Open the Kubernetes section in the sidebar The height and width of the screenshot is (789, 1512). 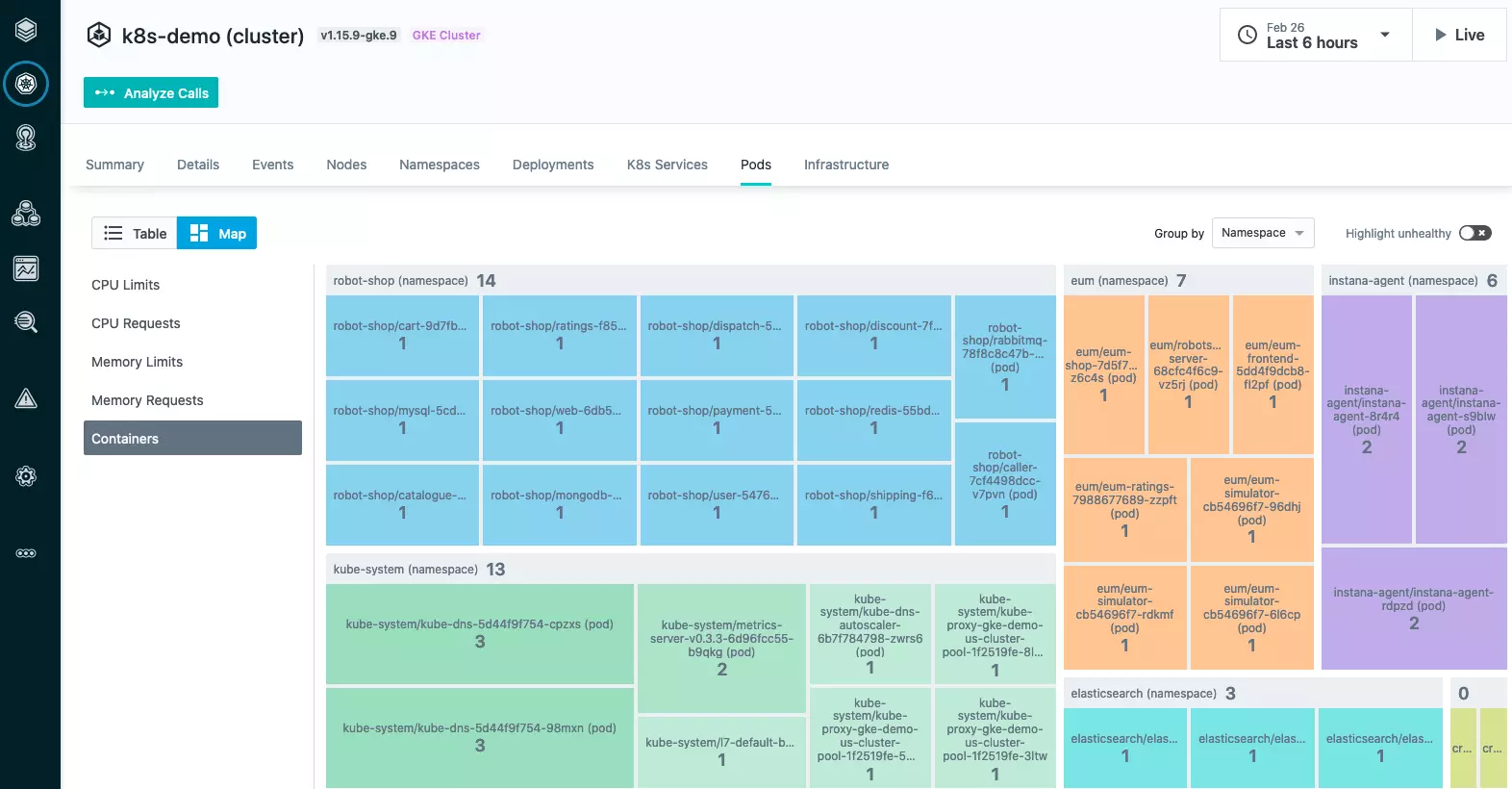pyautogui.click(x=26, y=85)
